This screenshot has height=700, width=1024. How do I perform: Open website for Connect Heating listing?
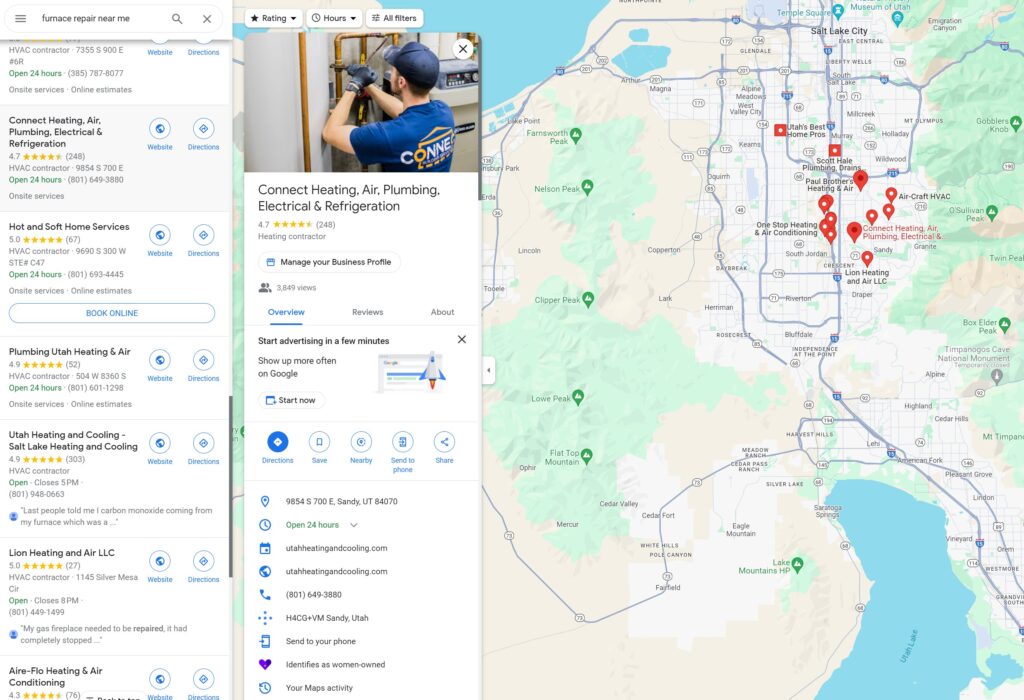tap(160, 135)
